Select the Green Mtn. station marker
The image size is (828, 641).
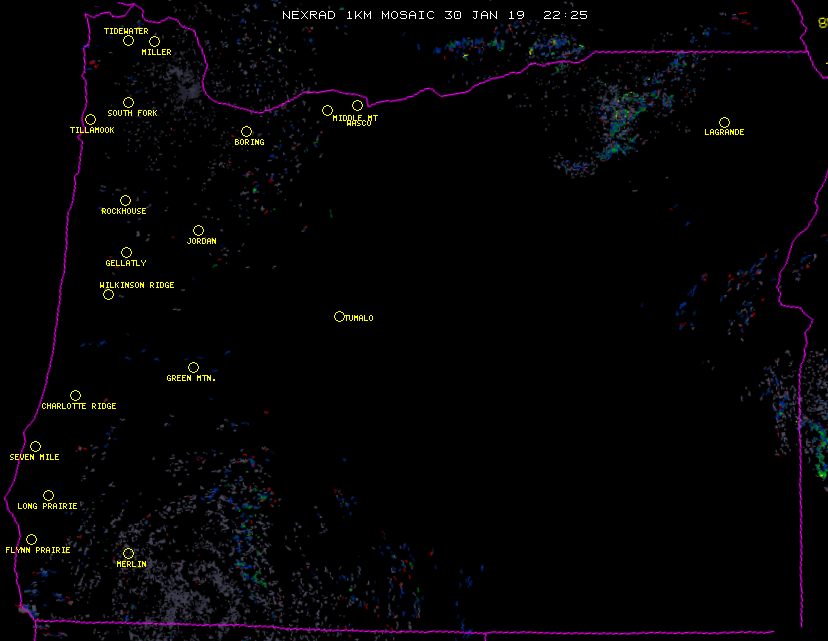coord(193,368)
